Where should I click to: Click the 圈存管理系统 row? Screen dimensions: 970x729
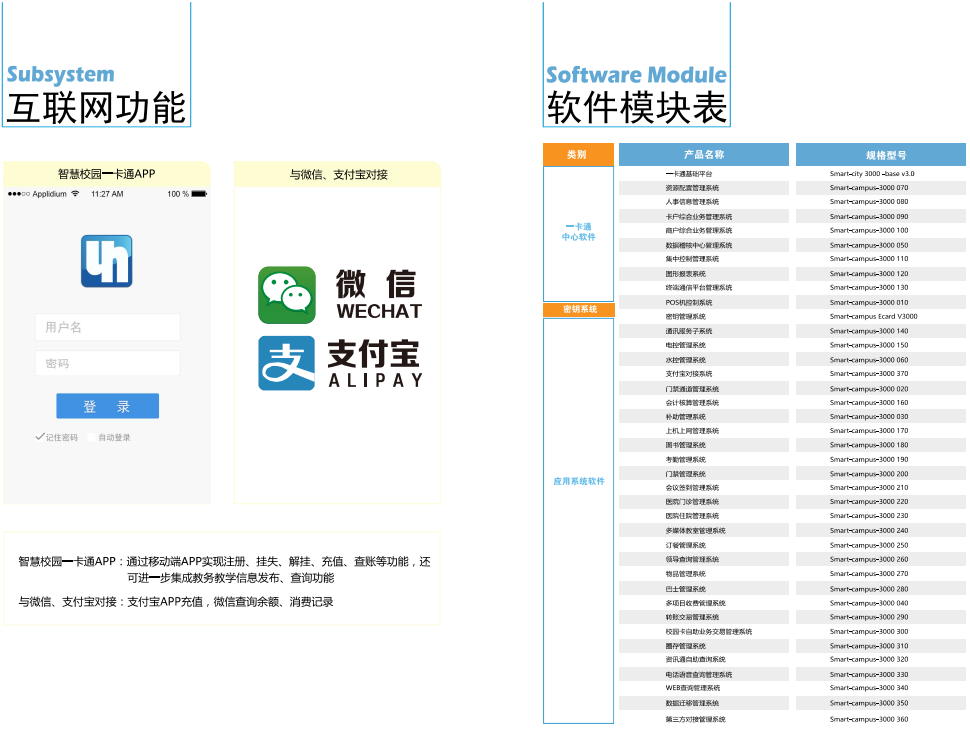tap(704, 646)
